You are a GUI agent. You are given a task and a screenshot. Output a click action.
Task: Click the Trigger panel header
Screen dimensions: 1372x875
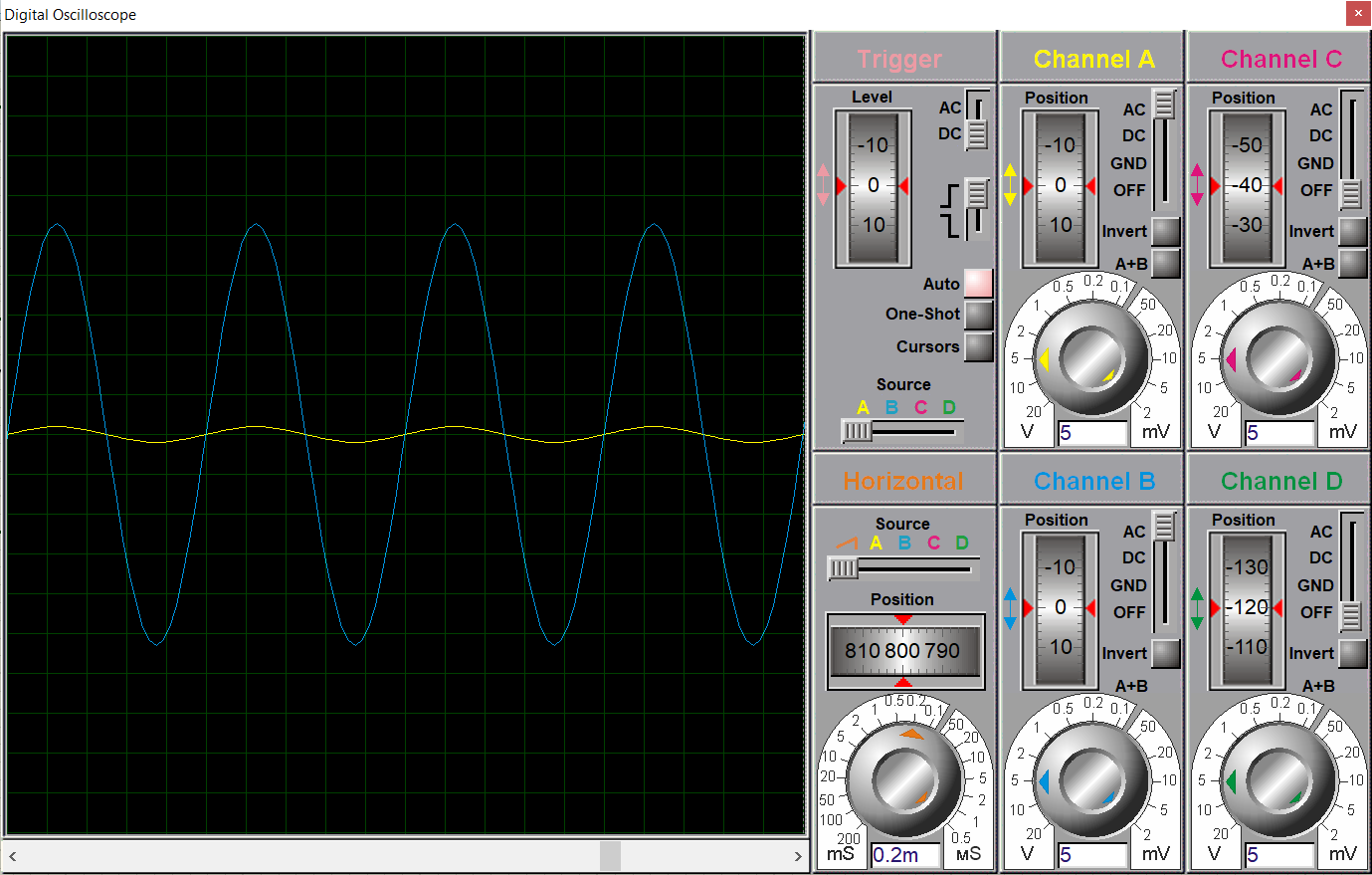click(899, 60)
